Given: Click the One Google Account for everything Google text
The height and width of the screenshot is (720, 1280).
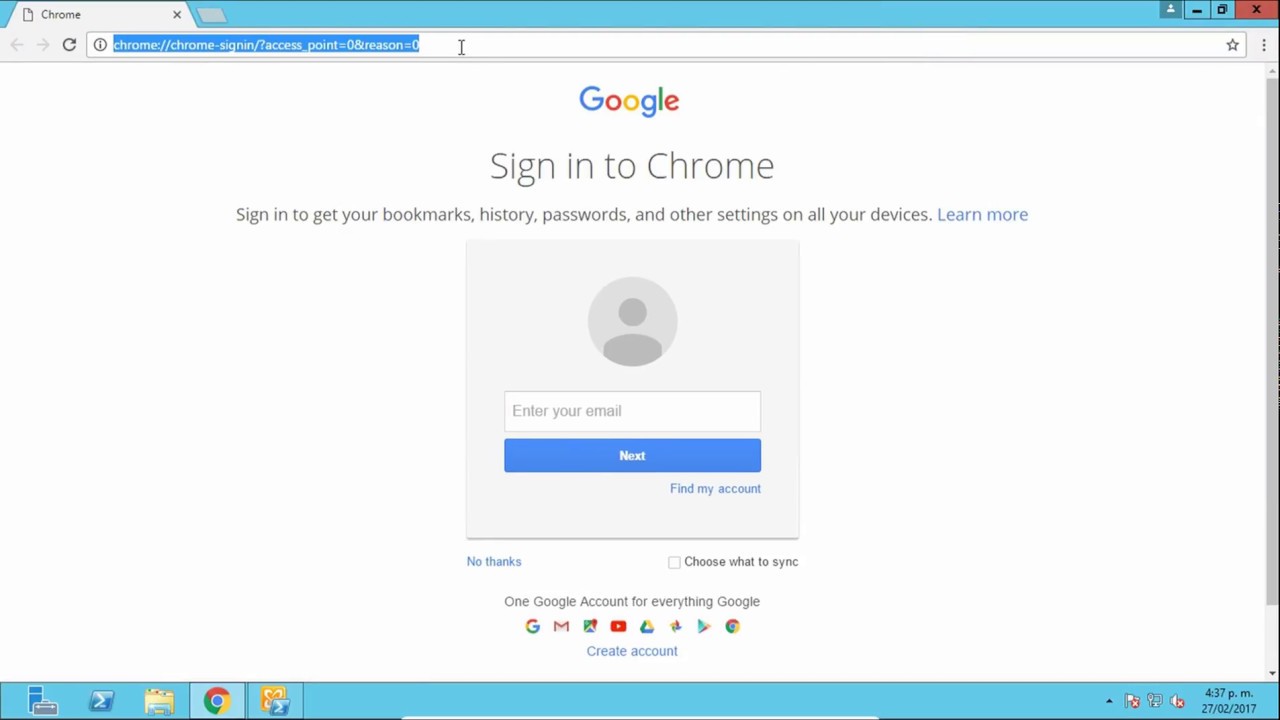Looking at the screenshot, I should tap(632, 601).
